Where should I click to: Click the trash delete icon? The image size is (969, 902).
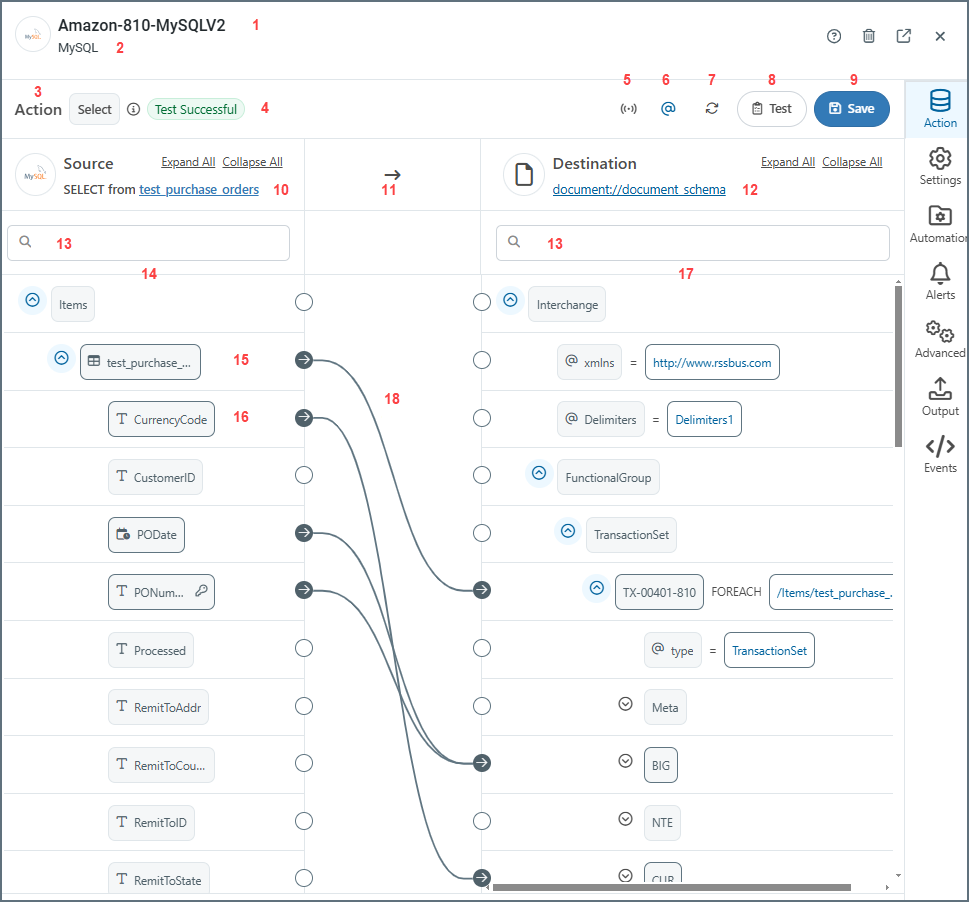coord(869,36)
